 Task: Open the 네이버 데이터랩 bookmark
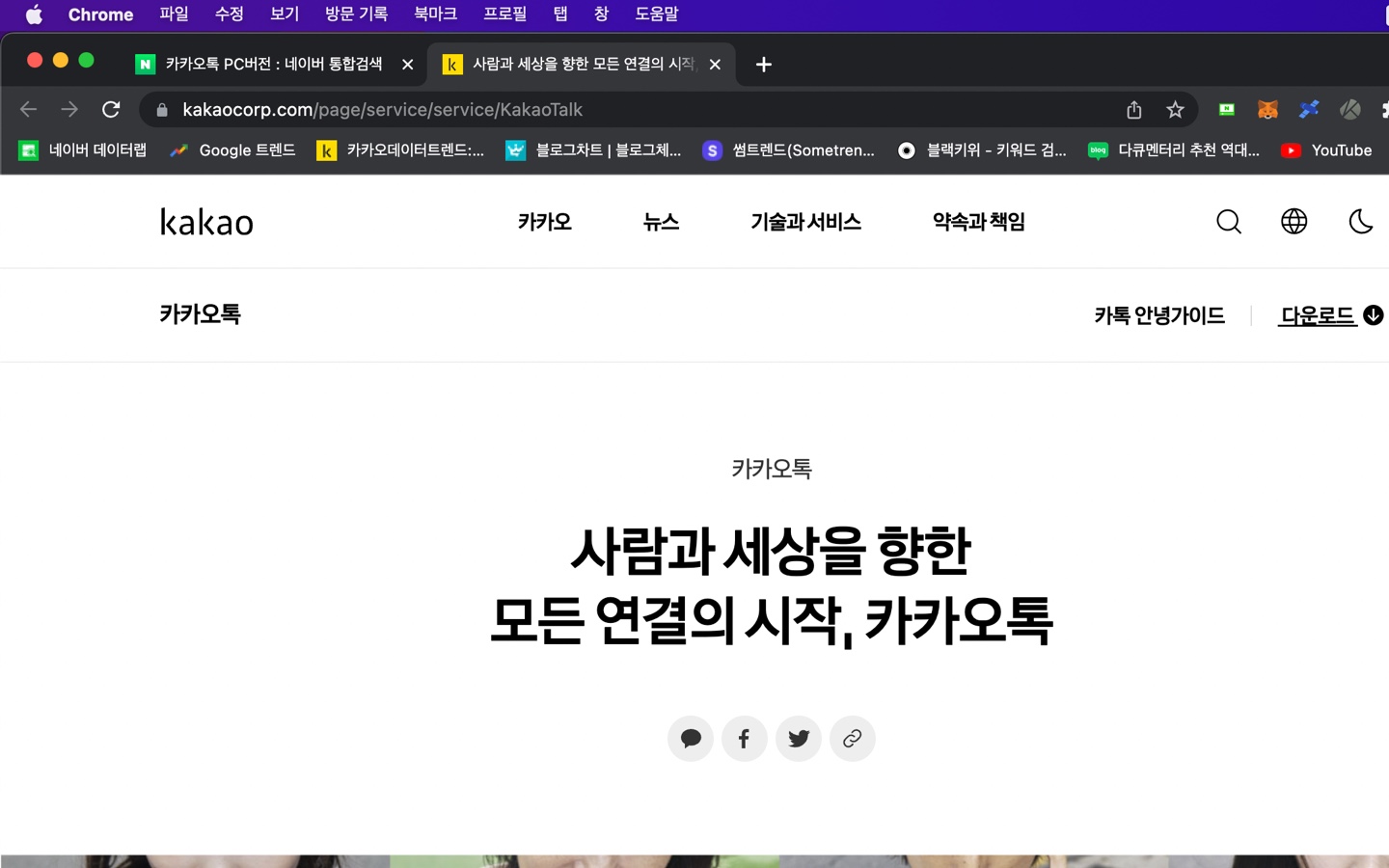tap(84, 150)
